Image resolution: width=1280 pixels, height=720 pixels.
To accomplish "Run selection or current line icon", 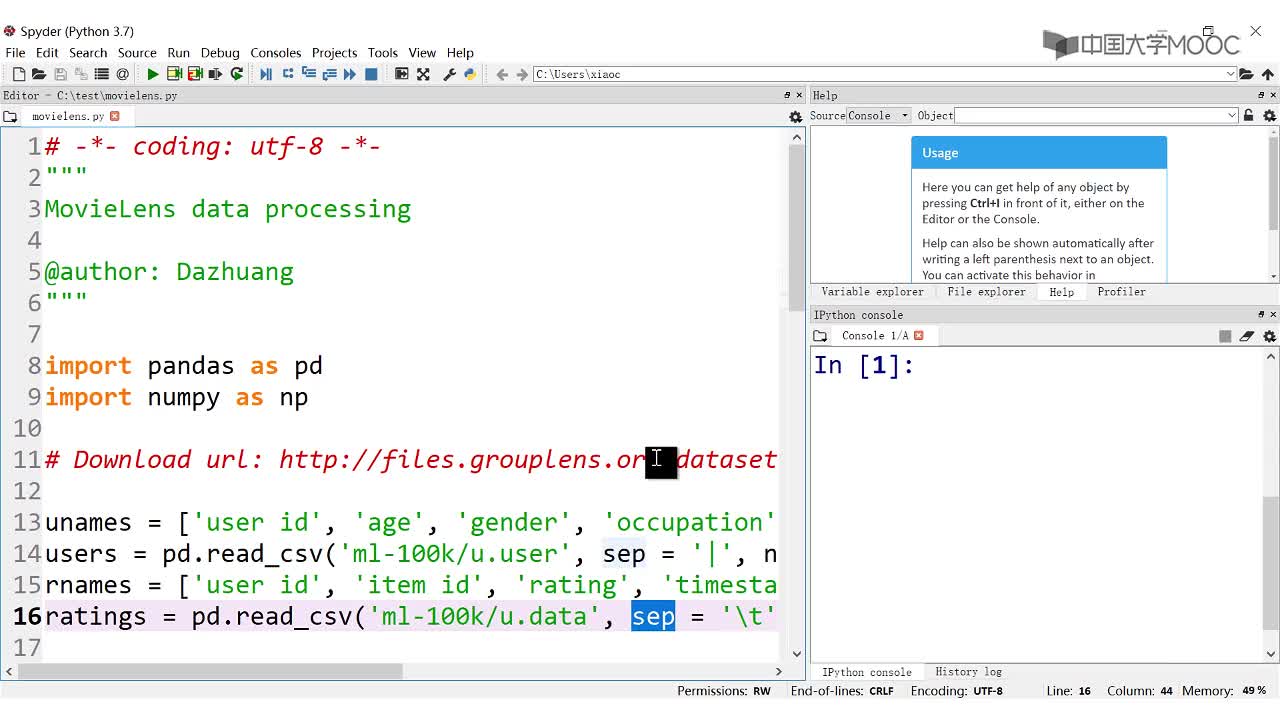I will coord(215,74).
